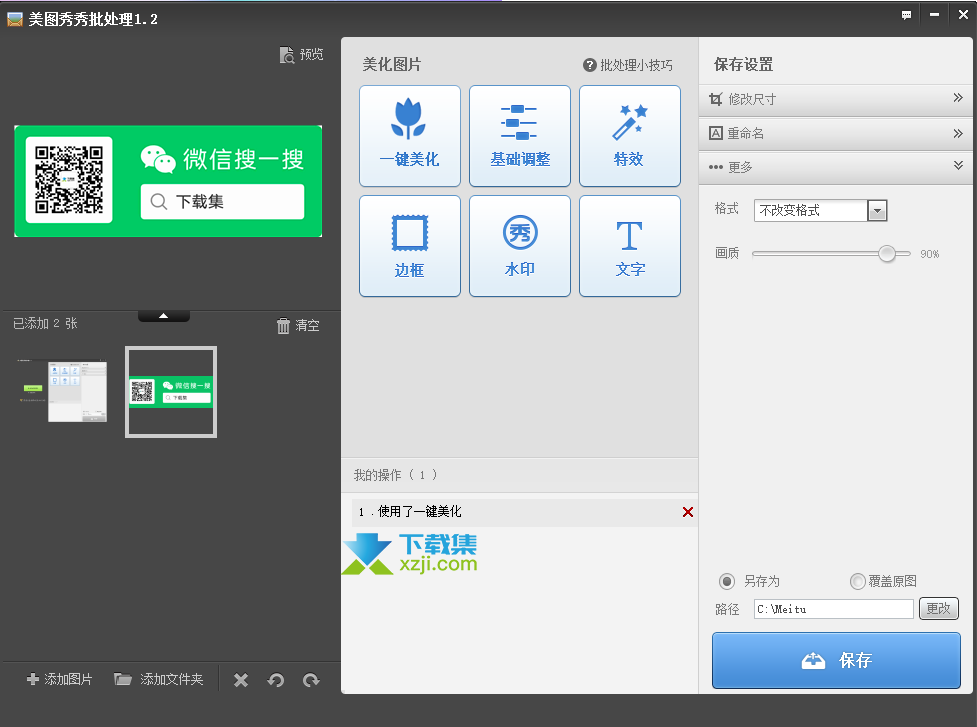The width and height of the screenshot is (977, 727).
Task: Open the 基础调整 basic adjustment tool
Action: click(x=520, y=136)
